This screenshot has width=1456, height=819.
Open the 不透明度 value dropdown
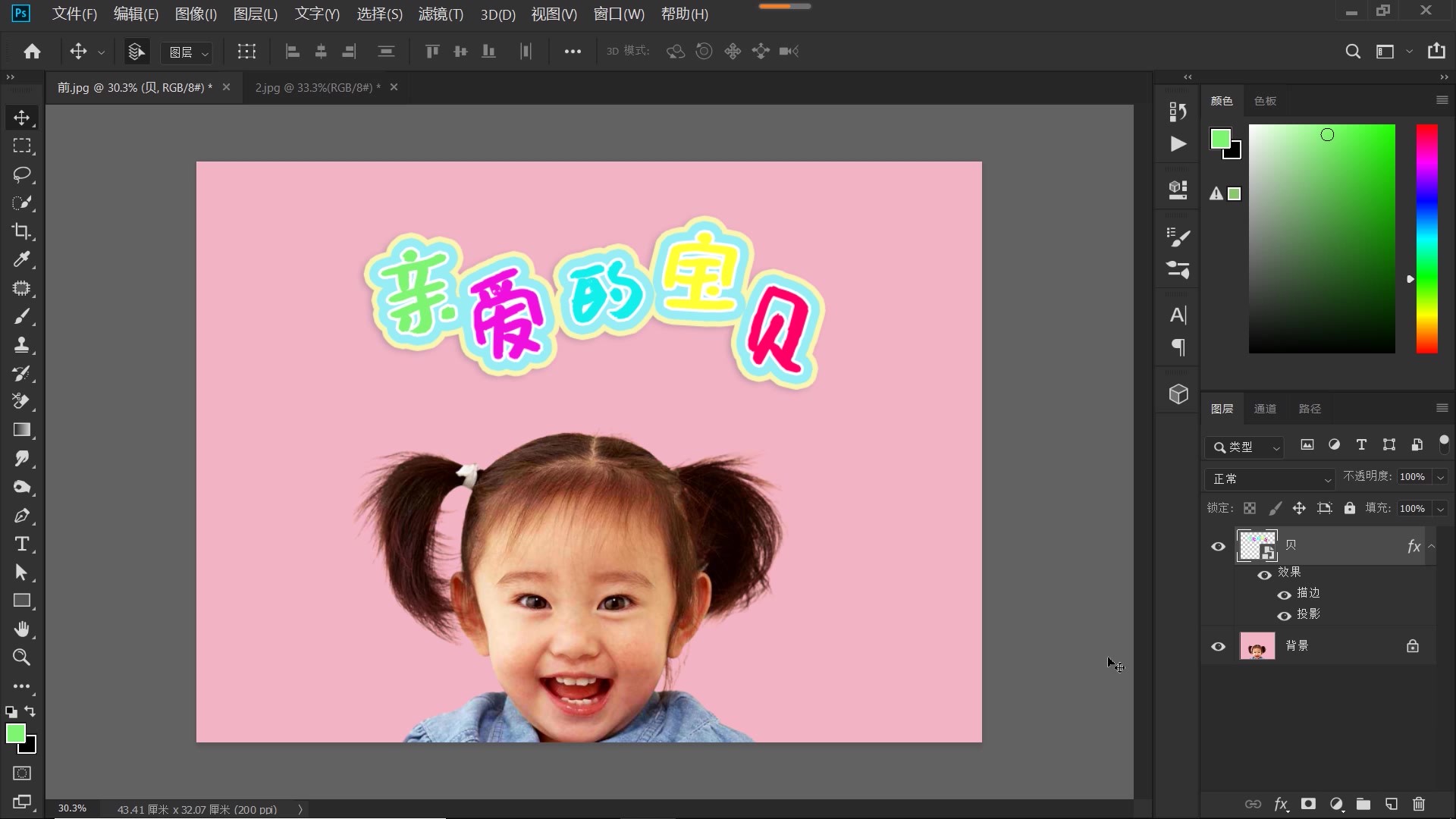click(x=1440, y=476)
